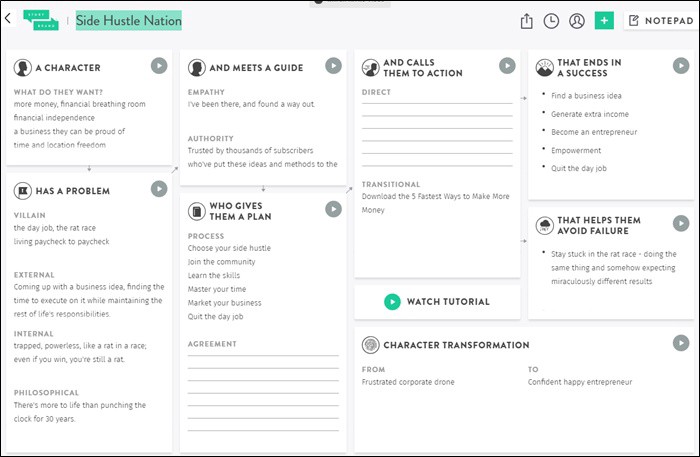
Task: Open the user account profile icon
Action: point(577,21)
